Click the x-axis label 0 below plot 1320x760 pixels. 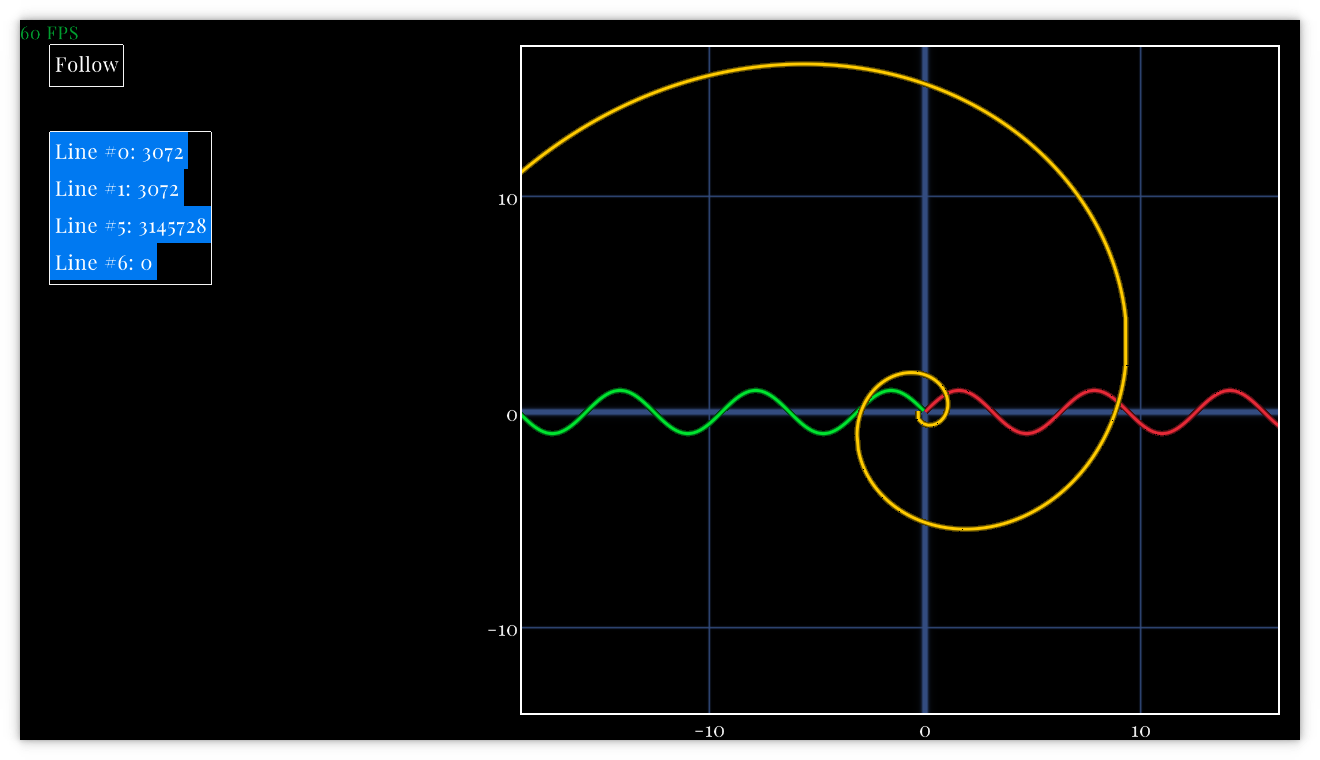coord(925,731)
